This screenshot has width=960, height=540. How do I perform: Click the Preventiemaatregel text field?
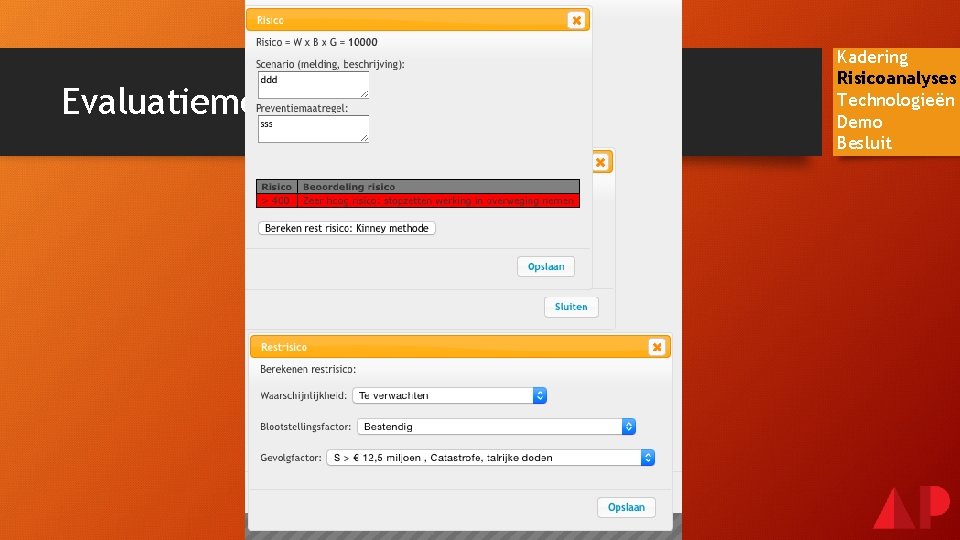(313, 129)
